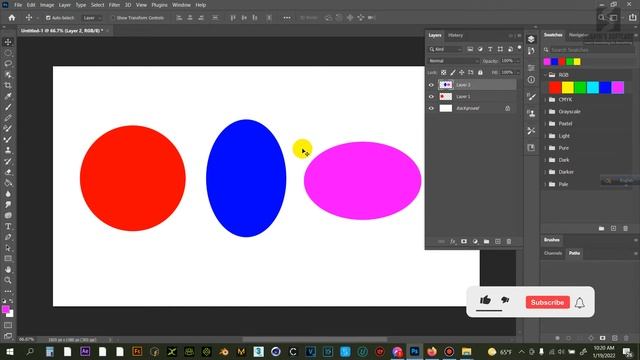The image size is (640, 360).
Task: Select the Eraser tool
Action: [8, 172]
